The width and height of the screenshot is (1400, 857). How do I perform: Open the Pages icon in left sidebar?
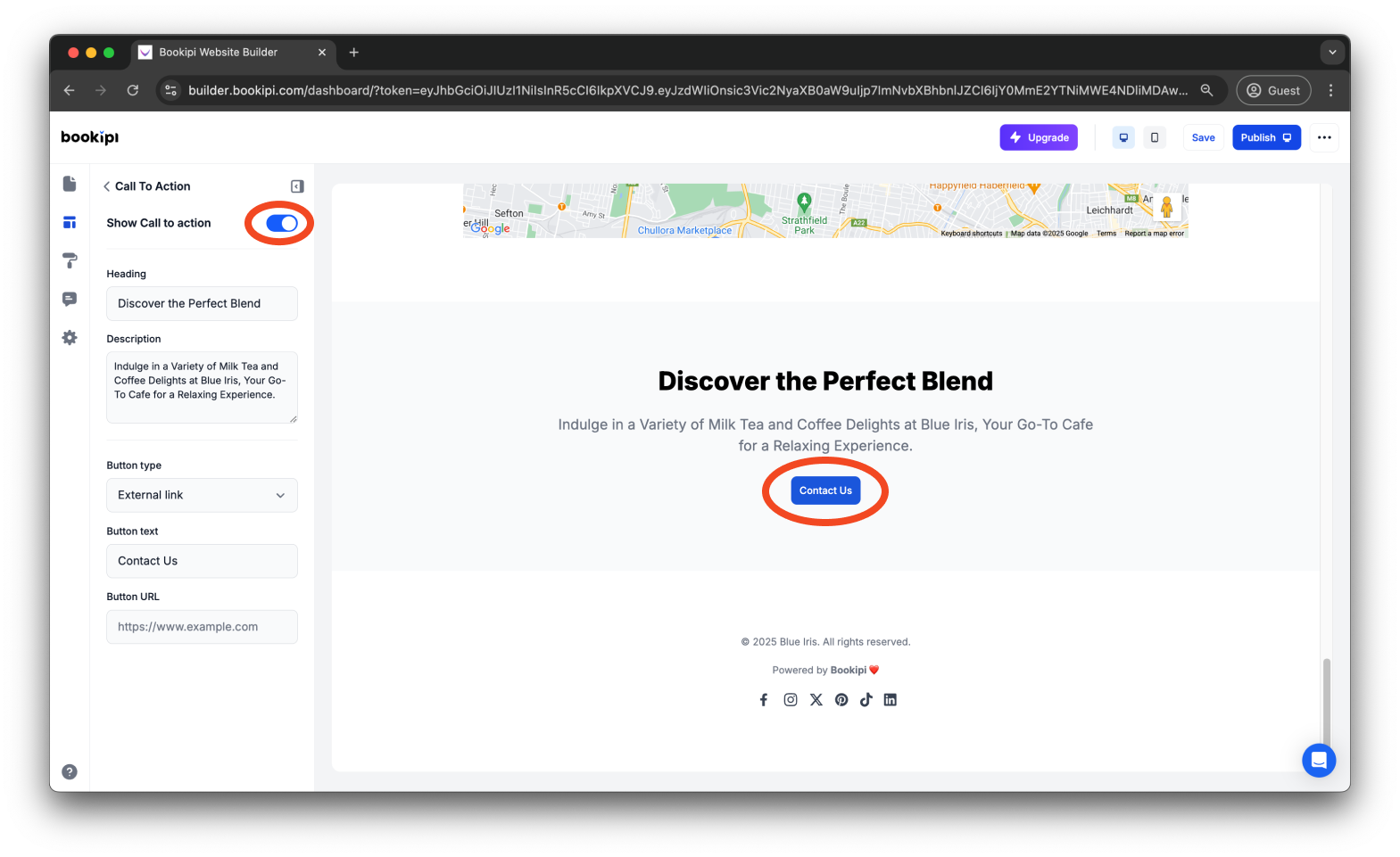click(x=70, y=184)
